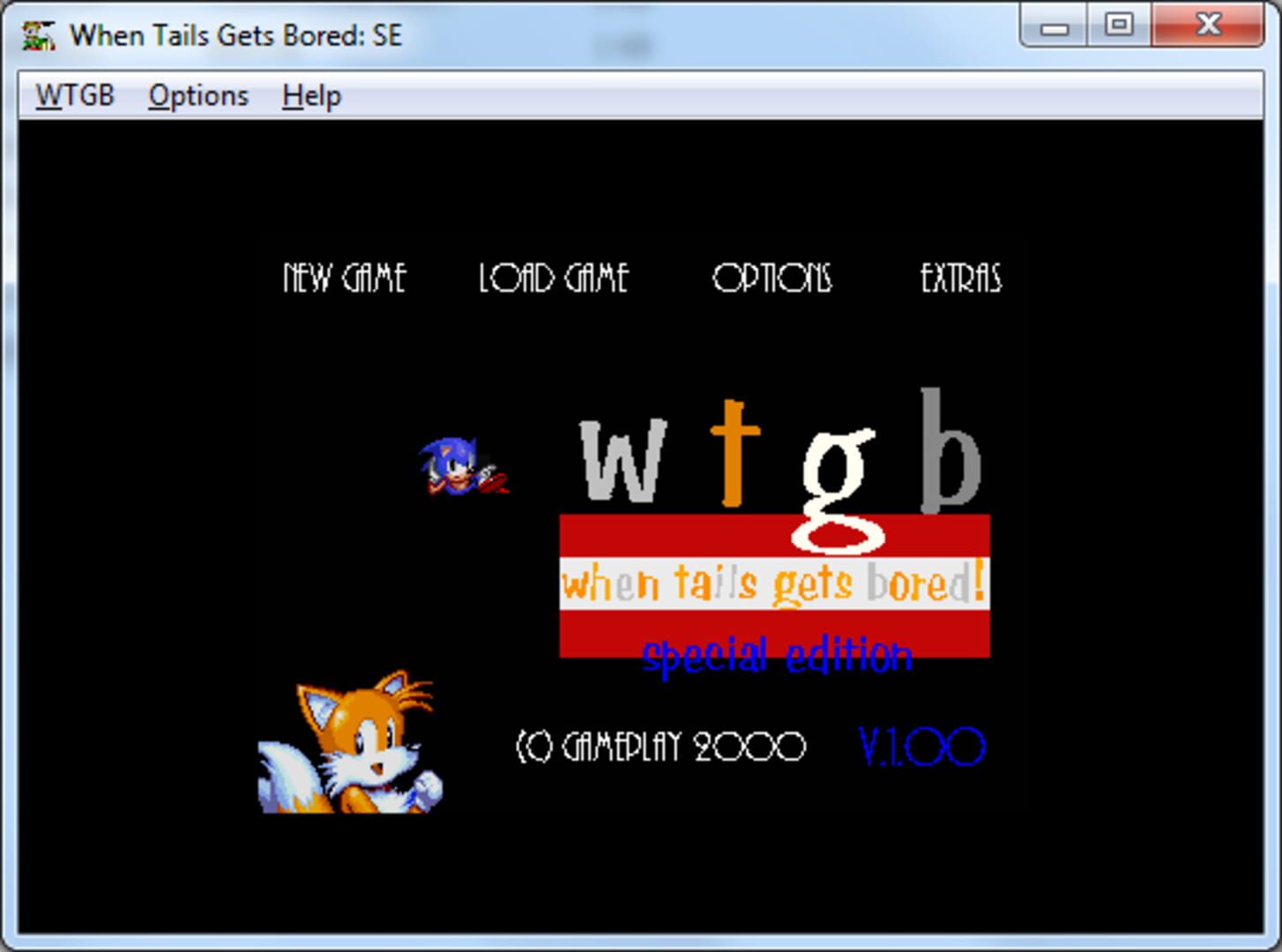The image size is (1282, 952).
Task: Open the Options menu in menu bar
Action: click(198, 95)
